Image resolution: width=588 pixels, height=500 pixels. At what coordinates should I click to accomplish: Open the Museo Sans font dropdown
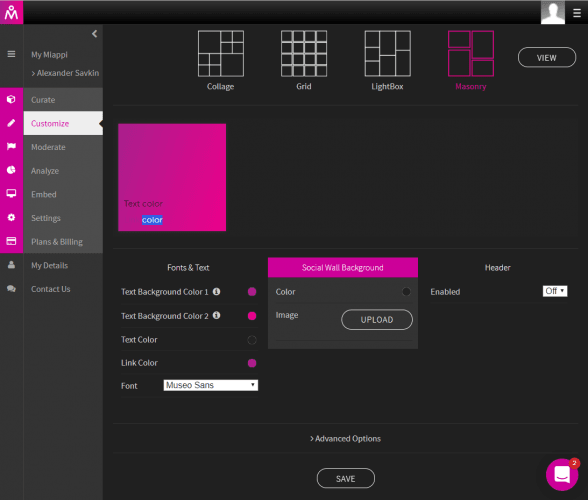[x=211, y=385]
